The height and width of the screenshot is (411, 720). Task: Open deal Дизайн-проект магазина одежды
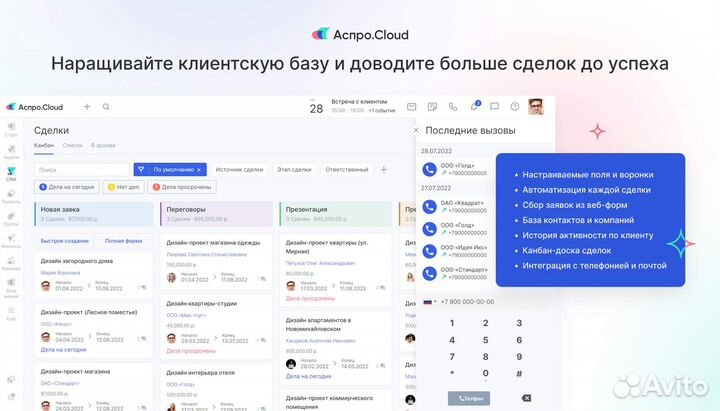click(213, 242)
